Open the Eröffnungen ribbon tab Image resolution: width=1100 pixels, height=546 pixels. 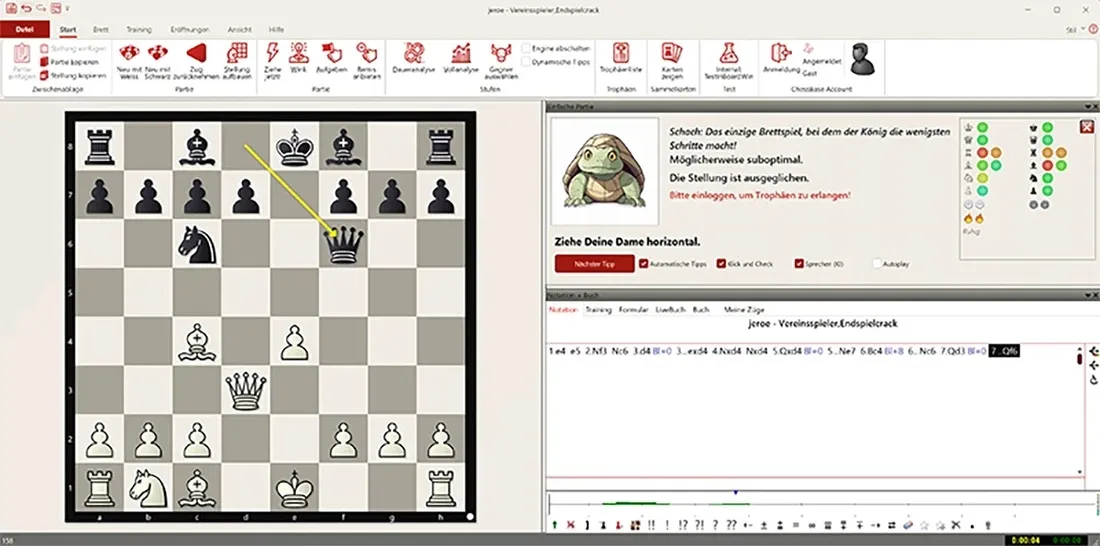point(189,30)
